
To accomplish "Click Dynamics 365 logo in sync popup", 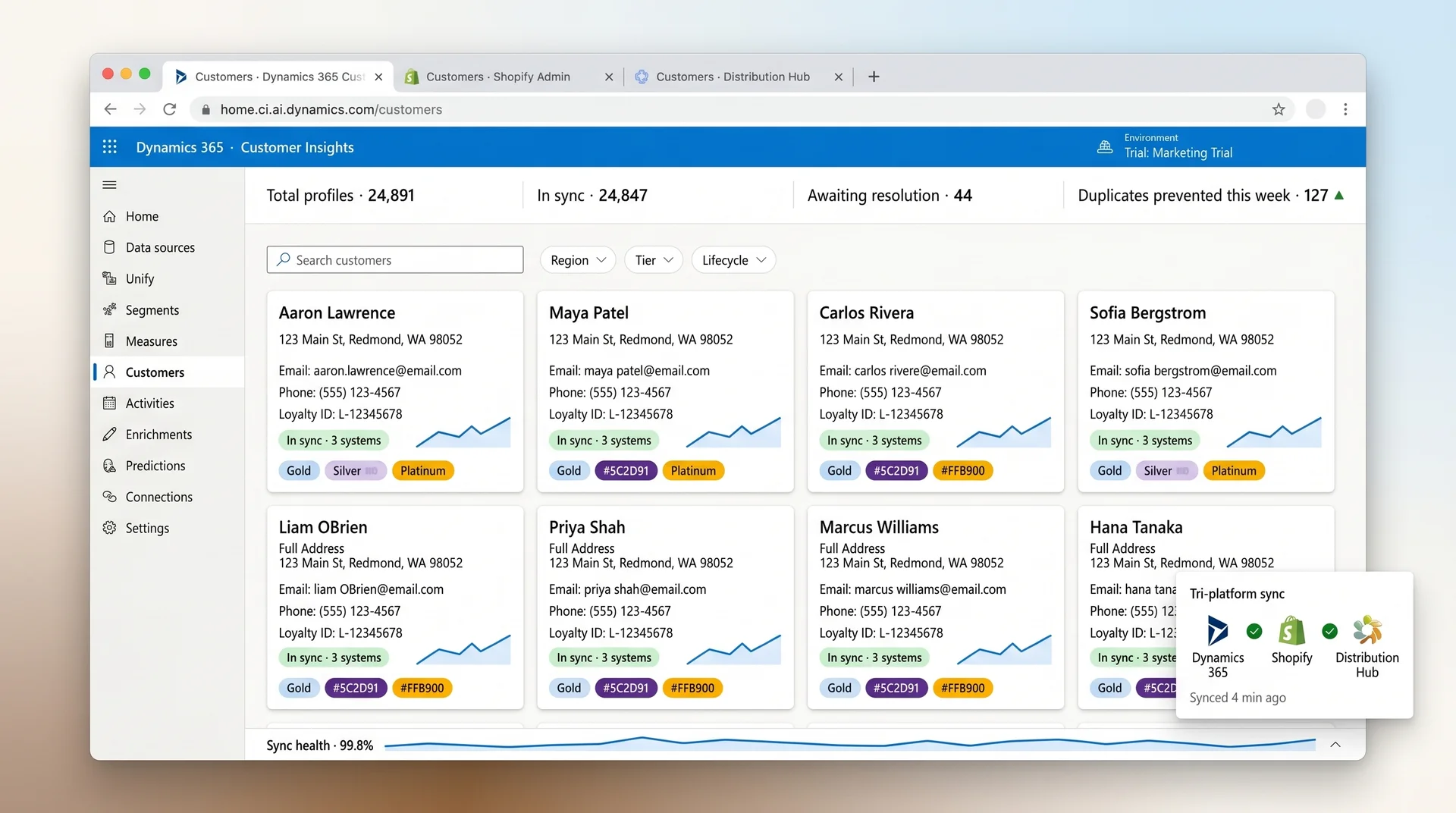I will pos(1217,630).
